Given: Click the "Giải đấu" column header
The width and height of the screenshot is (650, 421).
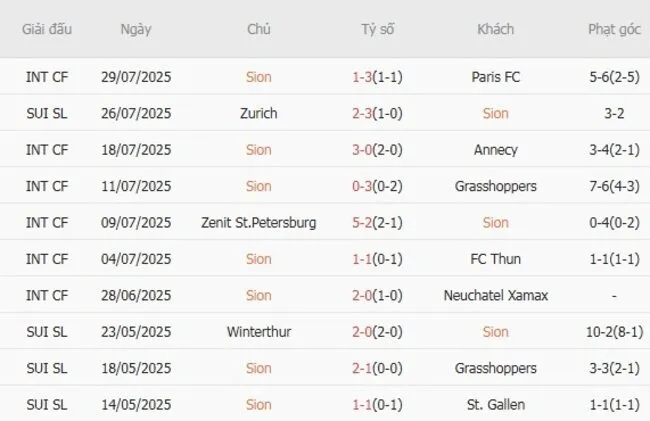Looking at the screenshot, I should click(x=47, y=29).
